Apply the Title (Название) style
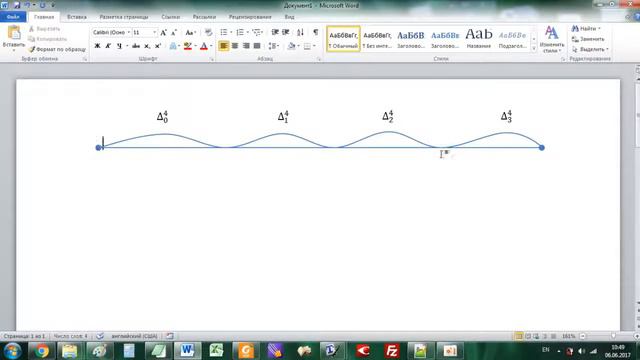 [x=479, y=39]
